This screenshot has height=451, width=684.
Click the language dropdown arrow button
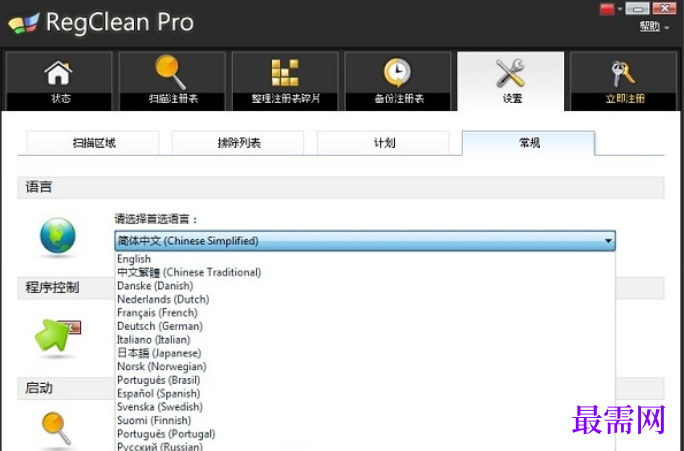pos(608,241)
